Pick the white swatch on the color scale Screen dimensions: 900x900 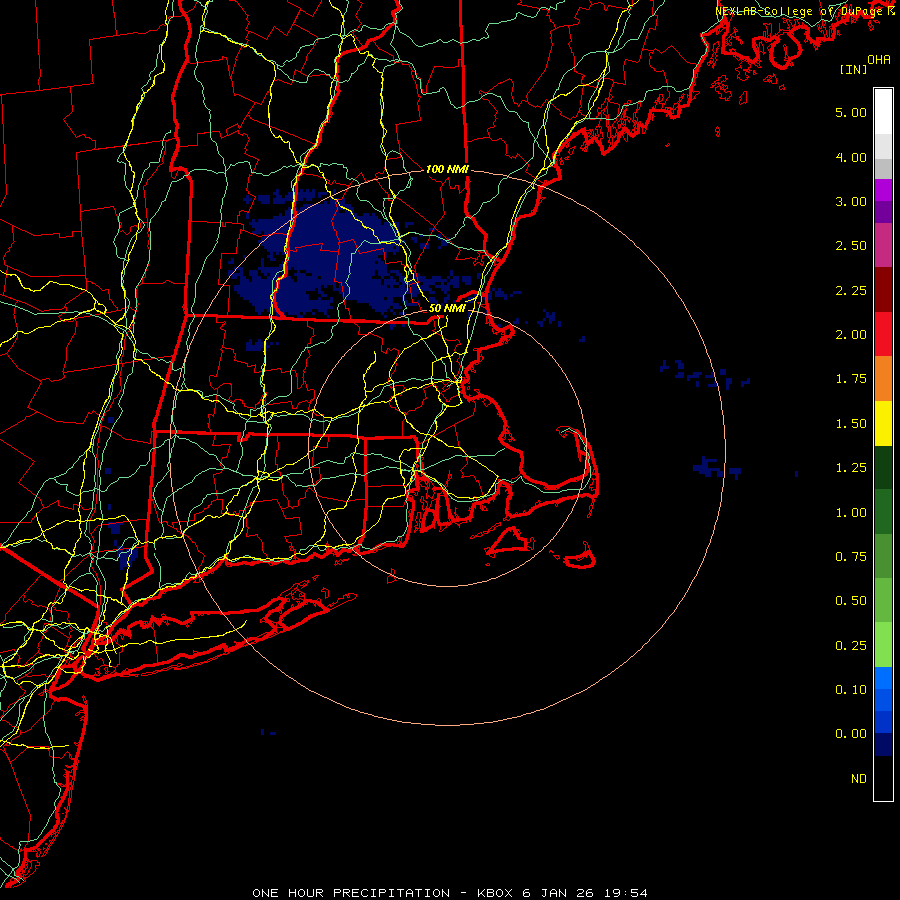(x=883, y=112)
